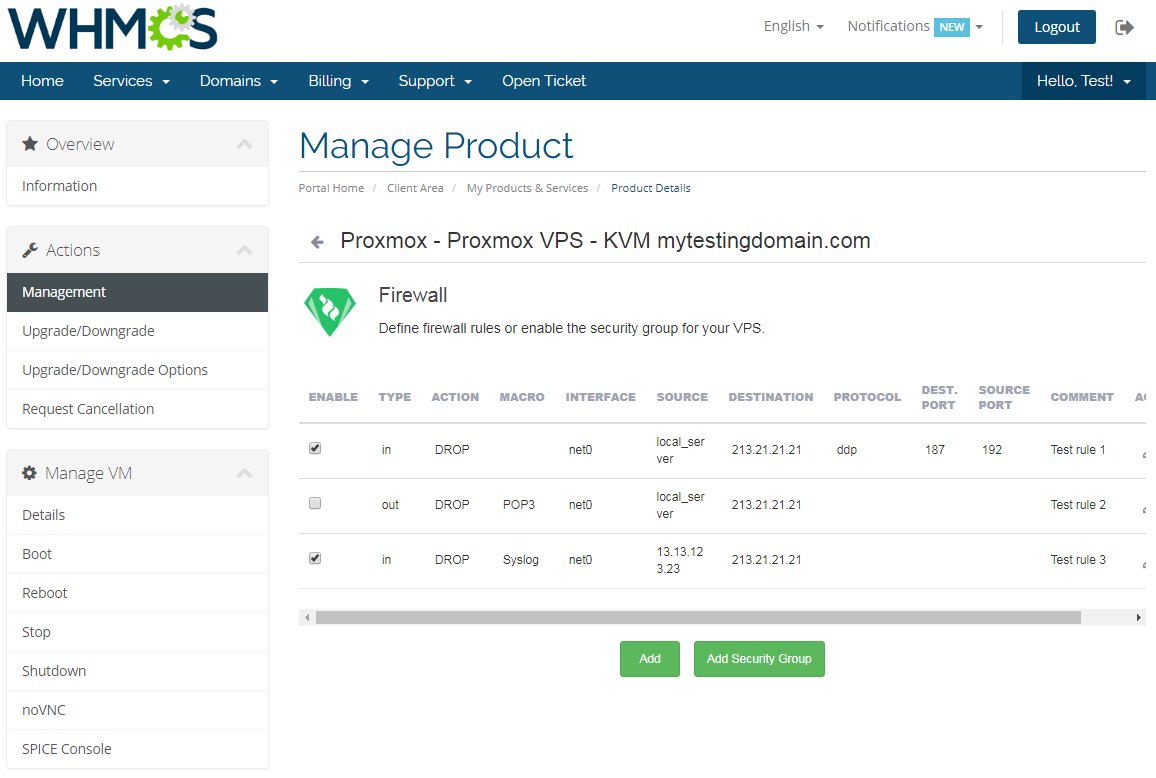Follow the Client Area breadcrumb
The height and width of the screenshot is (778, 1156).
(415, 188)
